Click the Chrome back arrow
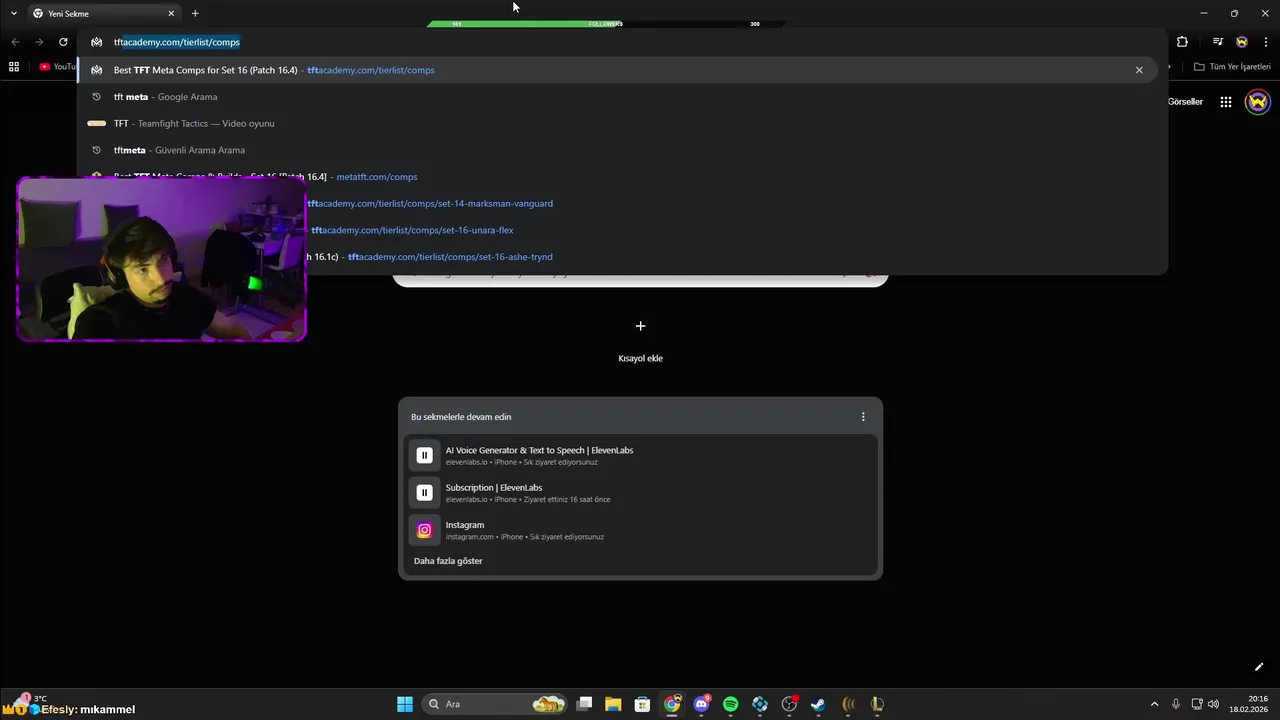The image size is (1280, 720). (x=15, y=42)
